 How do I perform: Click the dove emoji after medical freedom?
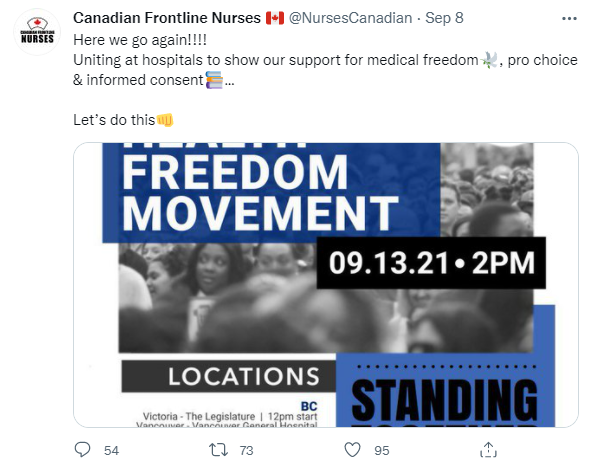point(489,60)
